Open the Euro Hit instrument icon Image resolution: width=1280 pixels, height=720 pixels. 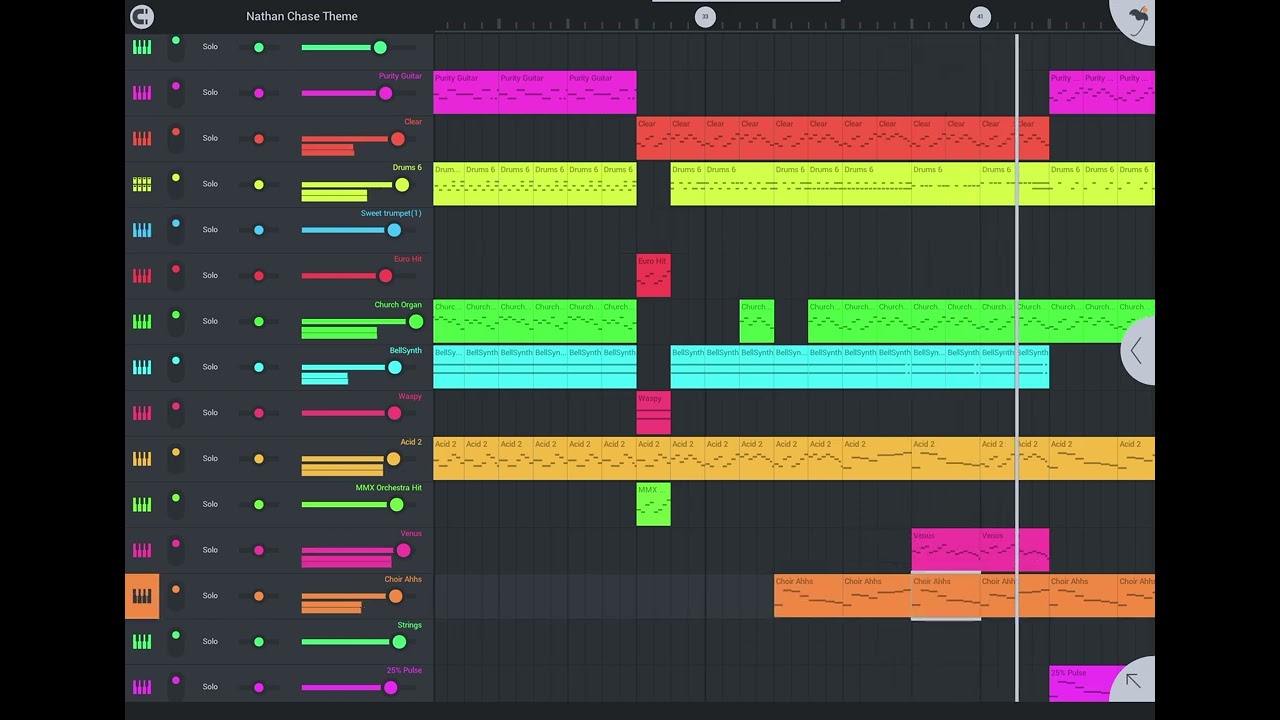coord(142,276)
